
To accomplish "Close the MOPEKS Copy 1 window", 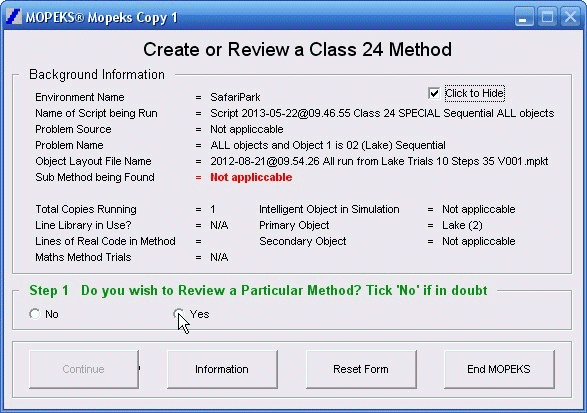I will tap(571, 17).
